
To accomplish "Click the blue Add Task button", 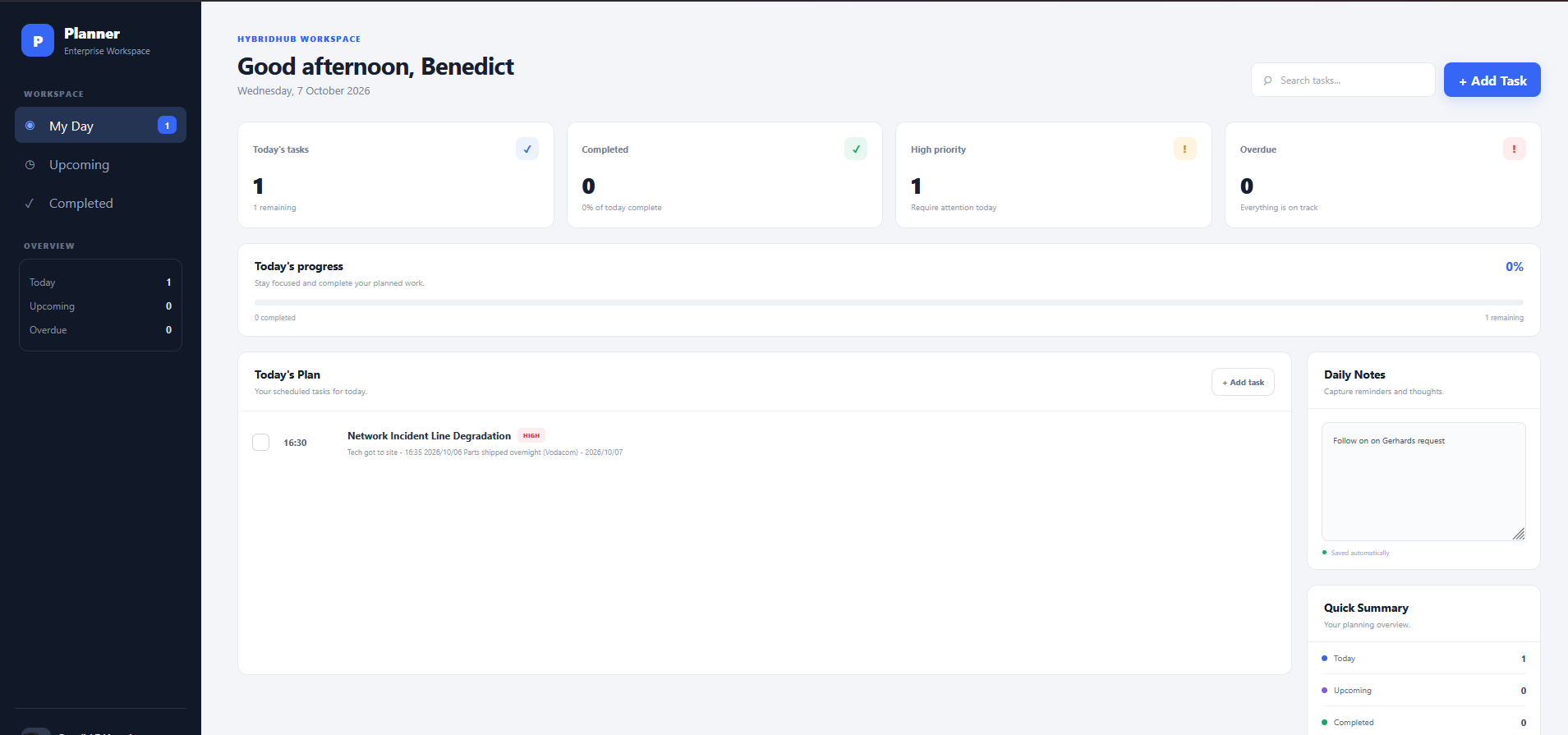I will tap(1492, 80).
